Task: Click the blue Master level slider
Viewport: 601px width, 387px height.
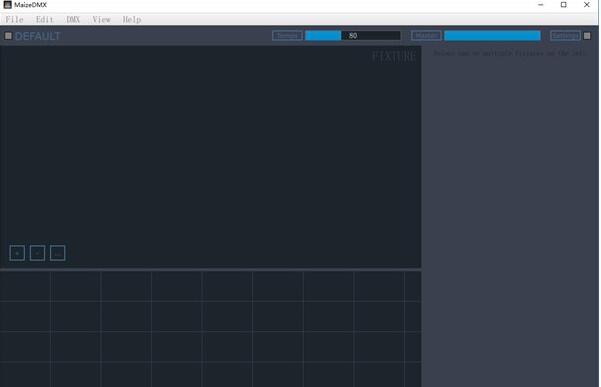Action: (493, 36)
